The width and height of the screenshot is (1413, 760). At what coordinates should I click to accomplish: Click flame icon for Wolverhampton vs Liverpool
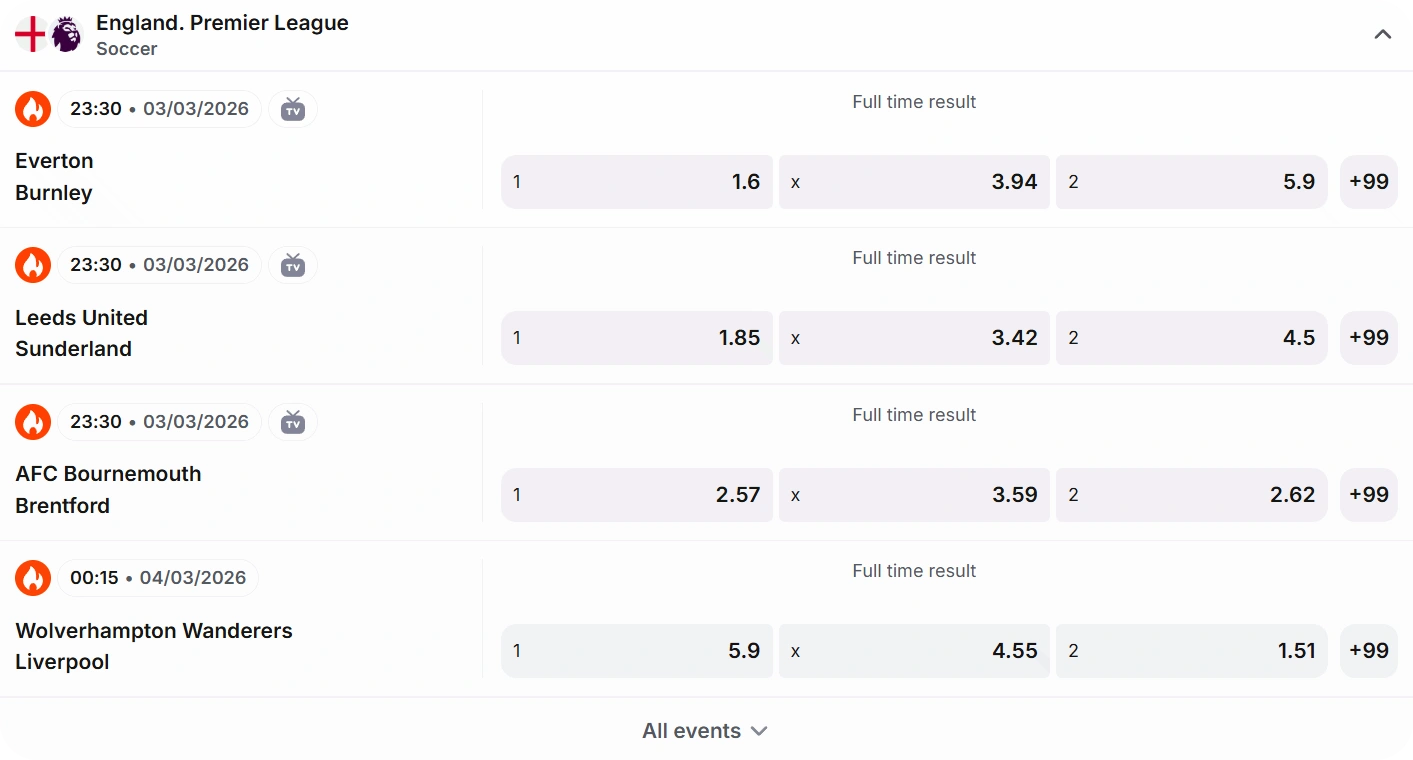point(33,578)
